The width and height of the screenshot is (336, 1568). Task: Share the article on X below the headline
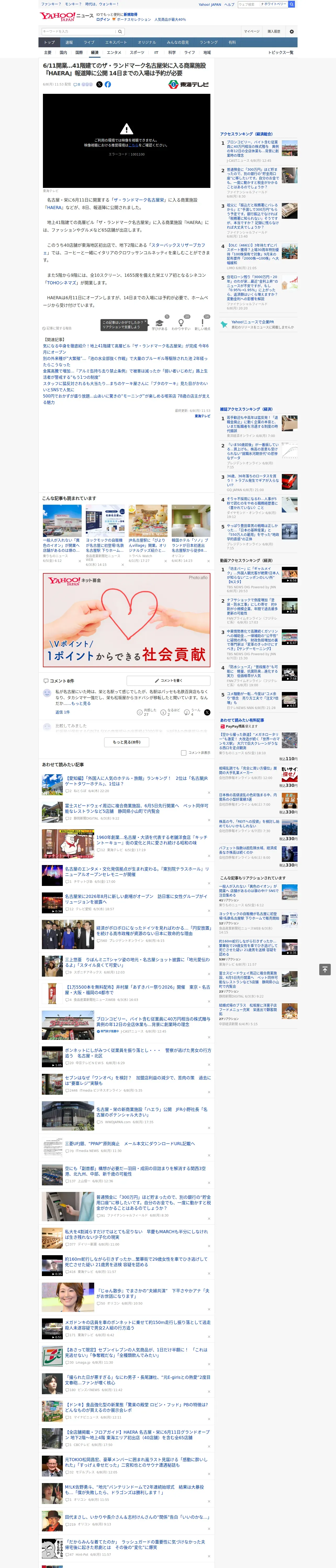point(99,85)
